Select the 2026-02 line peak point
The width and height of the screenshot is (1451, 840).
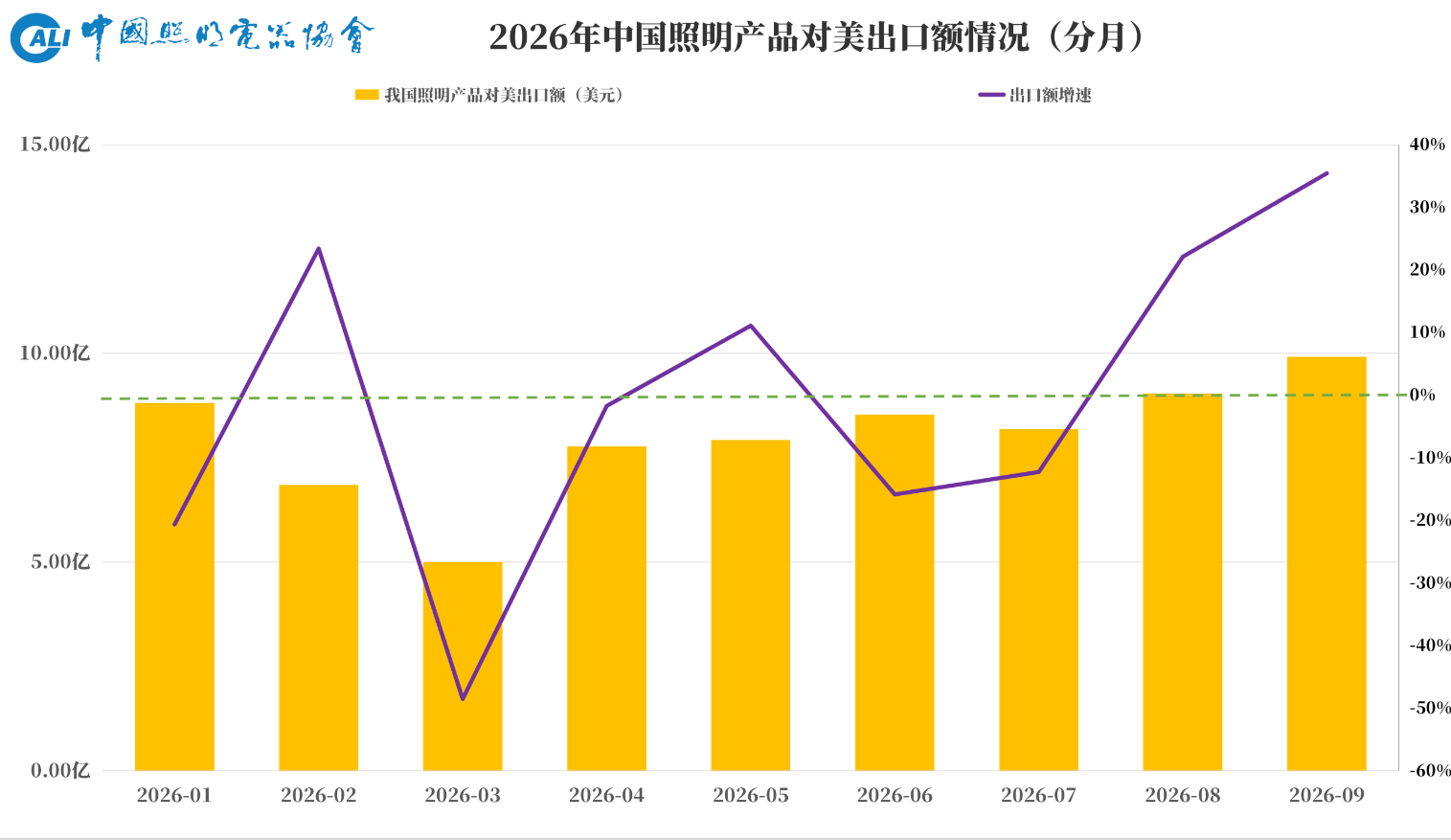[319, 248]
